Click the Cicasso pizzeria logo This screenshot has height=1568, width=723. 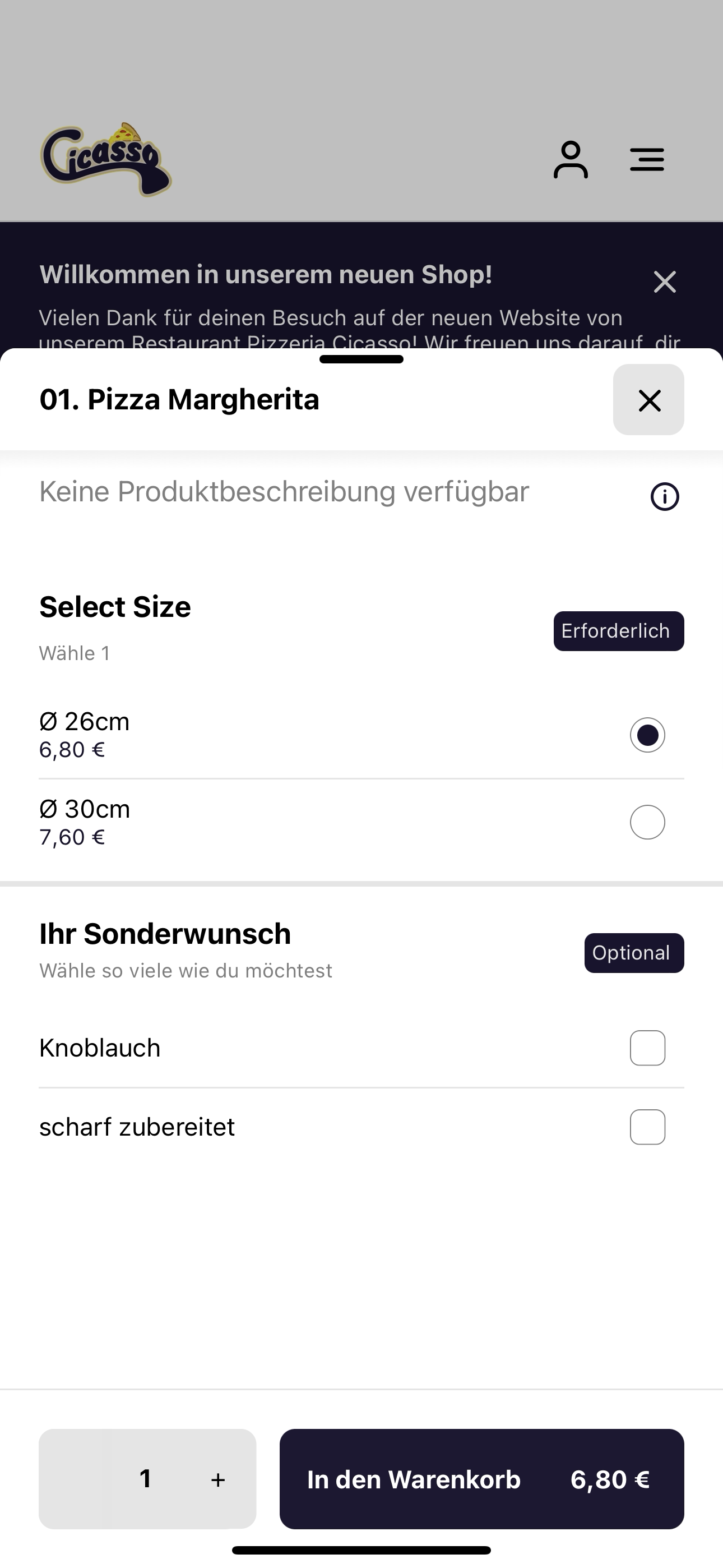[x=106, y=159]
